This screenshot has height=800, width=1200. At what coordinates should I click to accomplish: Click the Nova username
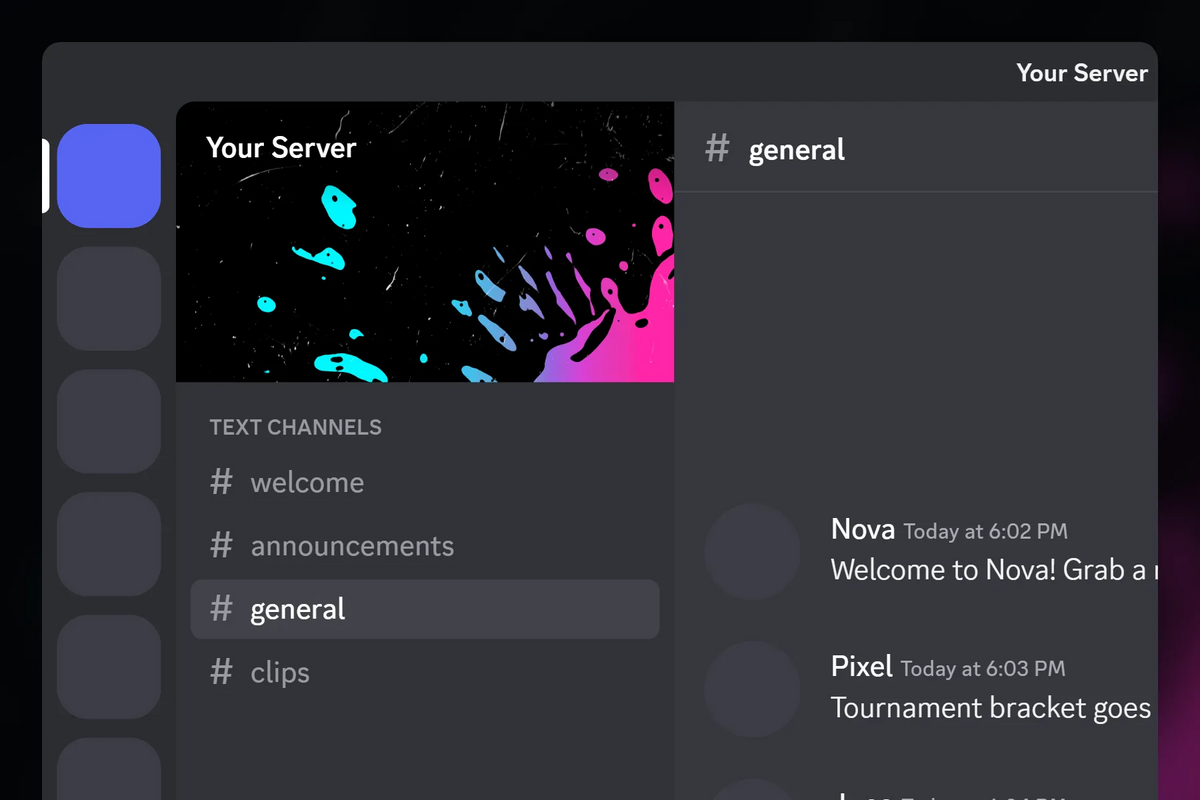[863, 529]
